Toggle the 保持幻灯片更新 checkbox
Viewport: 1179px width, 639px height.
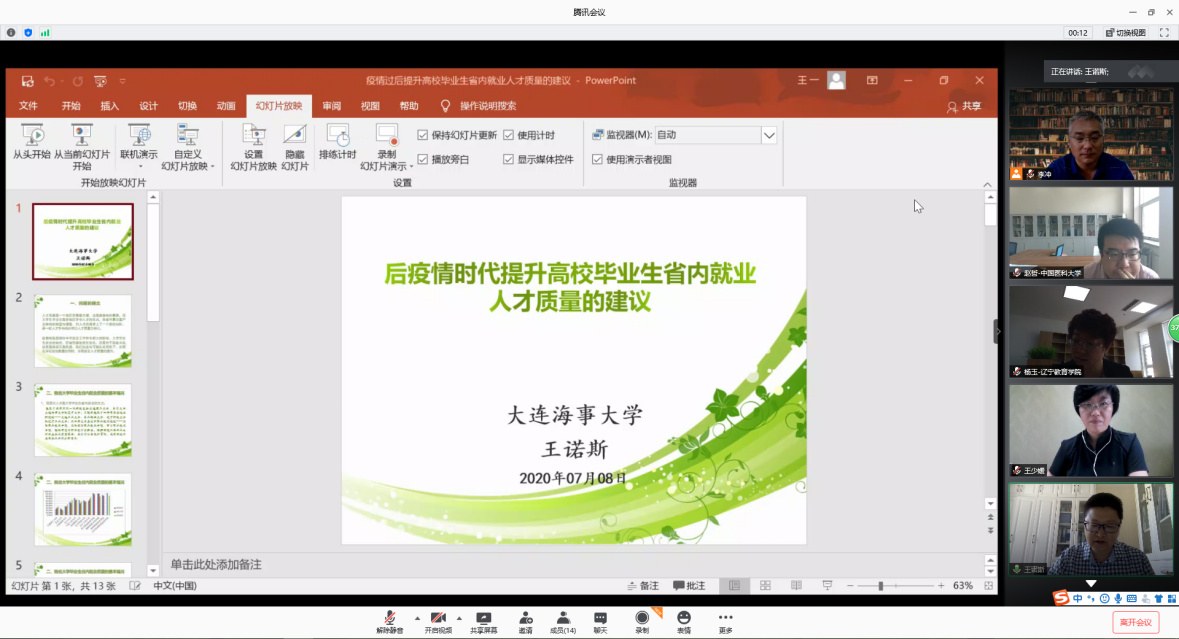tap(423, 135)
